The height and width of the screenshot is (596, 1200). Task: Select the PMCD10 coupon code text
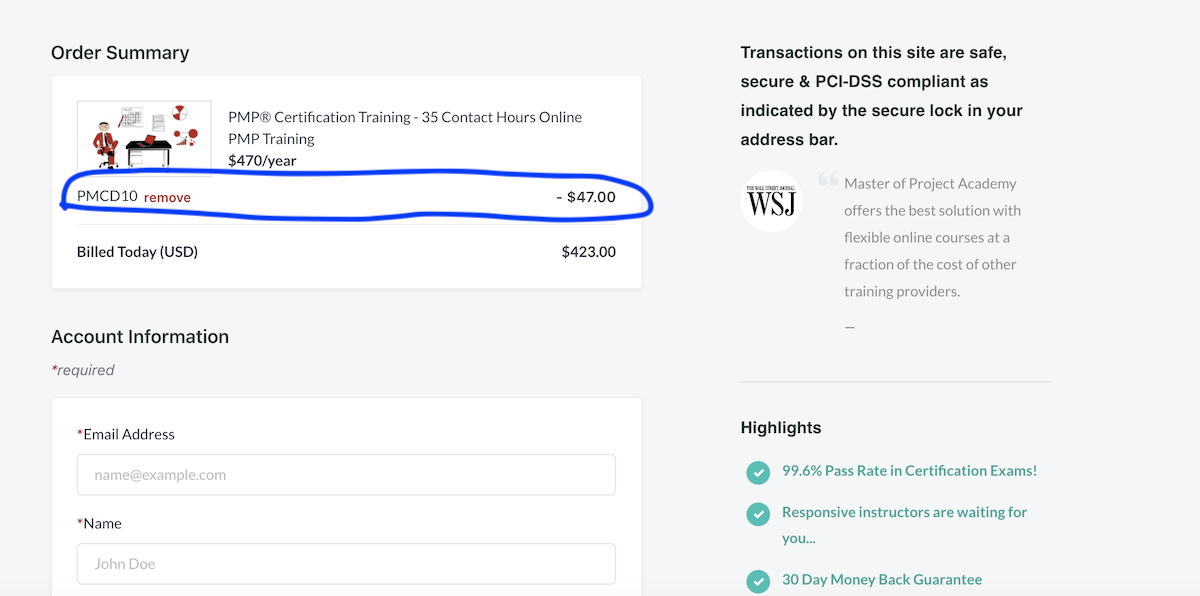107,197
